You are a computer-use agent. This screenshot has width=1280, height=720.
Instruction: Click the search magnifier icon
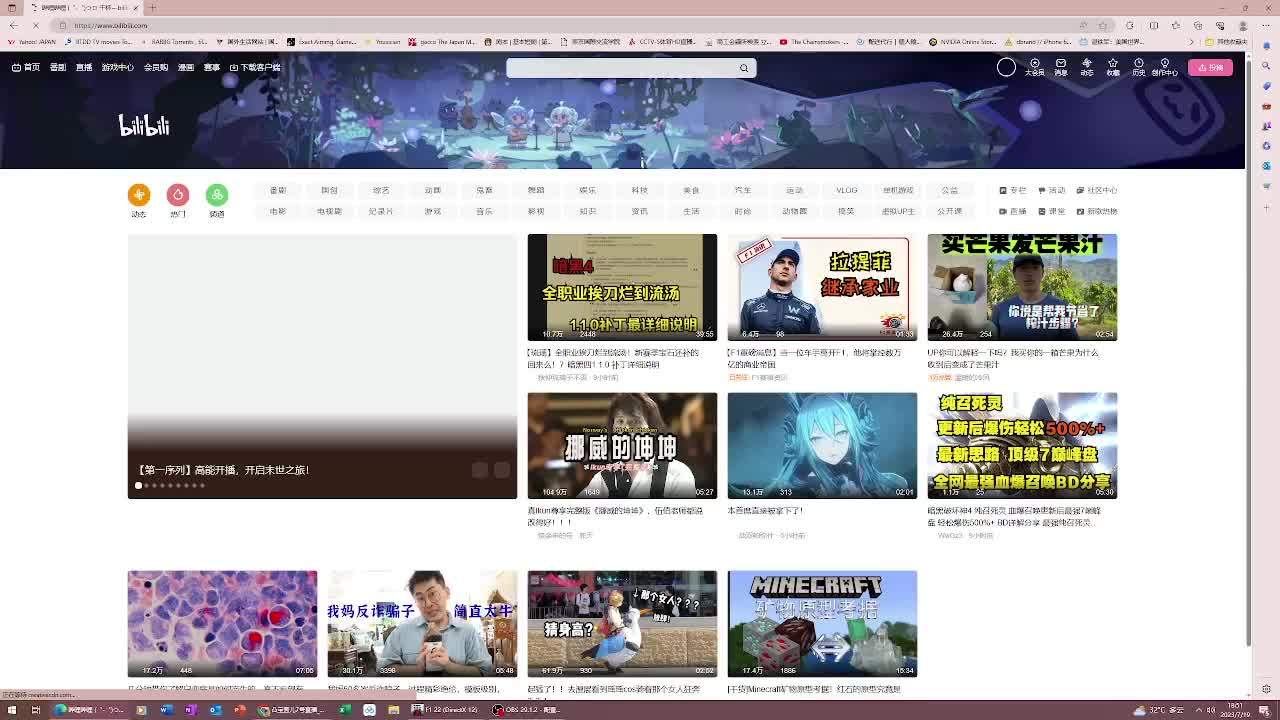pos(743,68)
